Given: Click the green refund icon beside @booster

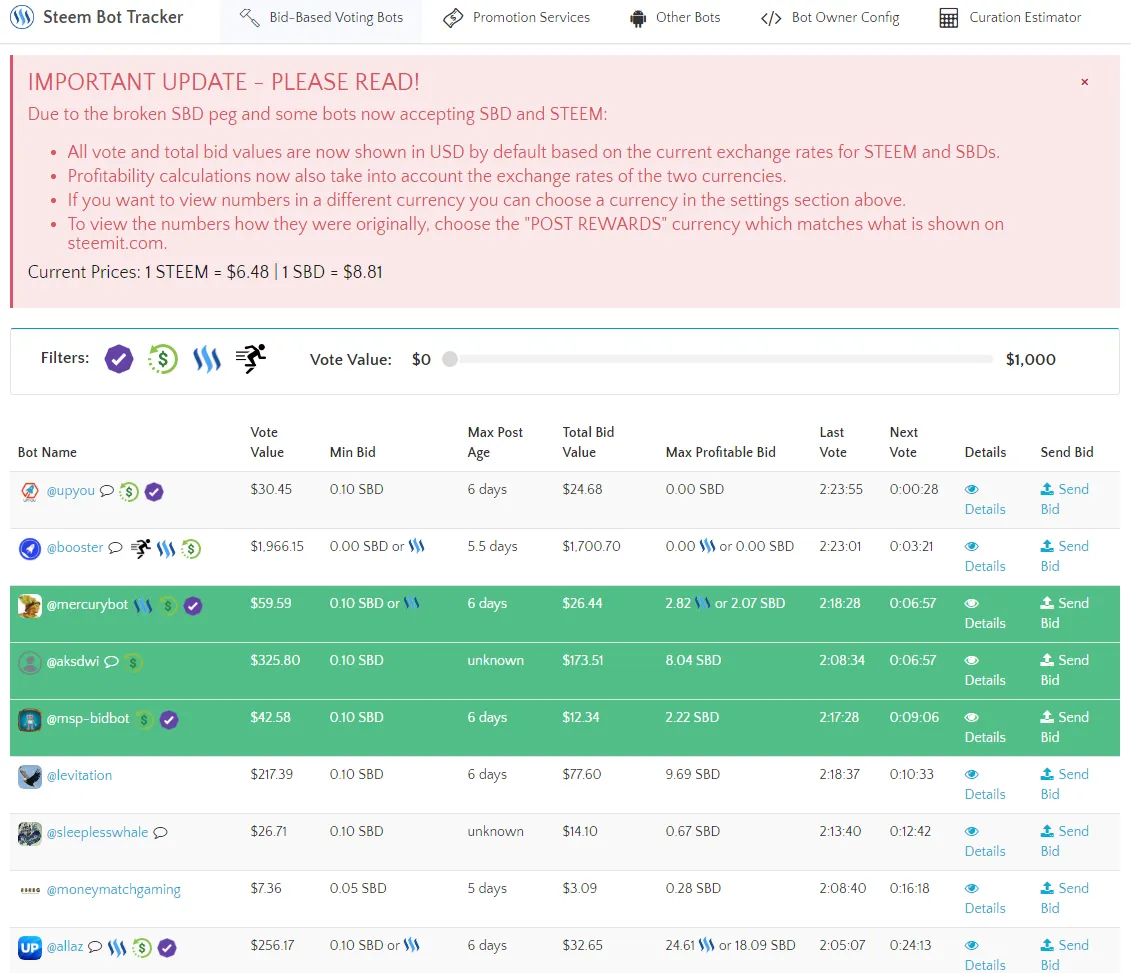Looking at the screenshot, I should point(191,549).
